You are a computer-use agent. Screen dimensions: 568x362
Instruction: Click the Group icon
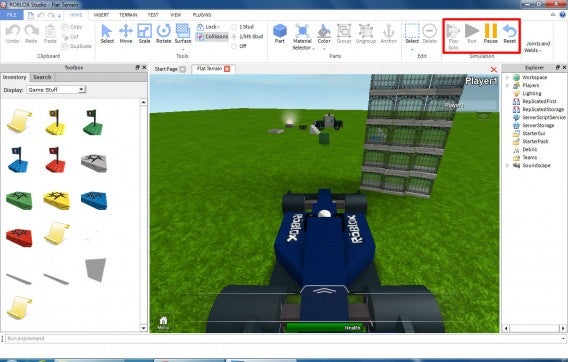click(x=344, y=34)
